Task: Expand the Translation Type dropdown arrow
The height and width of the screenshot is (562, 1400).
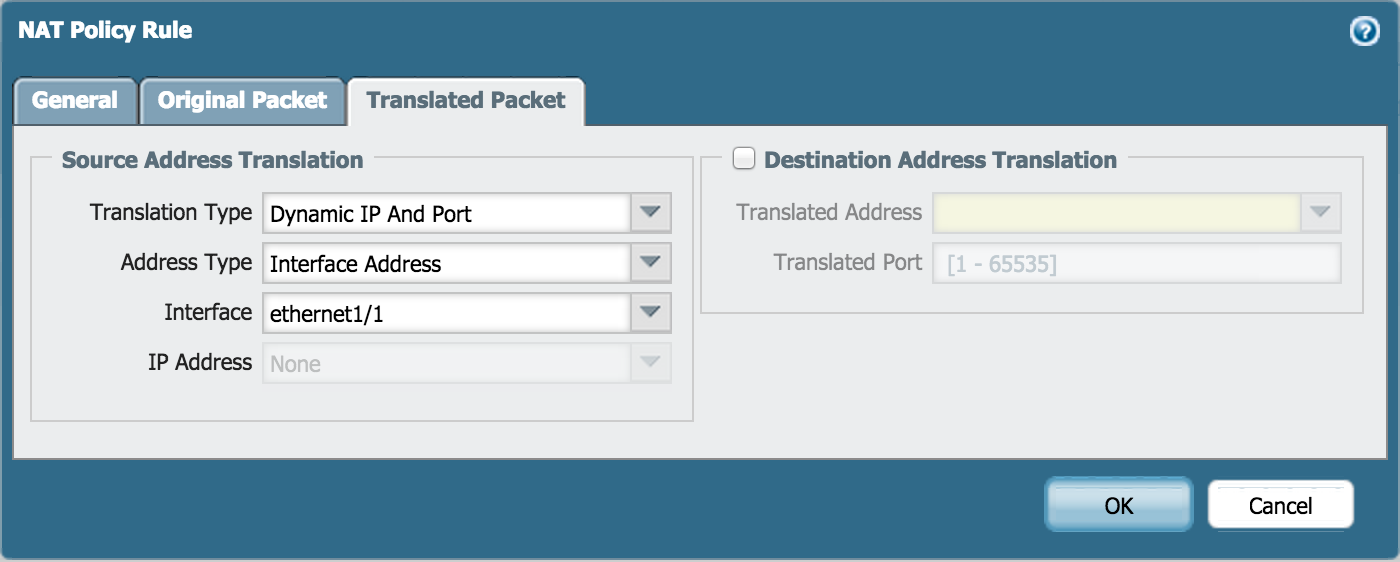Action: (650, 213)
